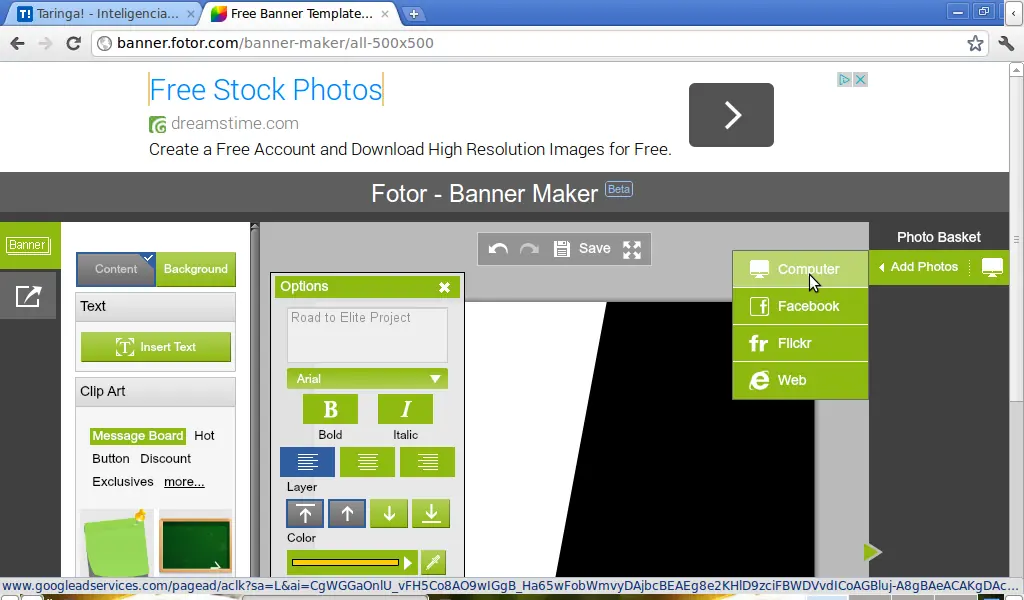The image size is (1024, 600).
Task: Add photos from Web
Action: 800,381
